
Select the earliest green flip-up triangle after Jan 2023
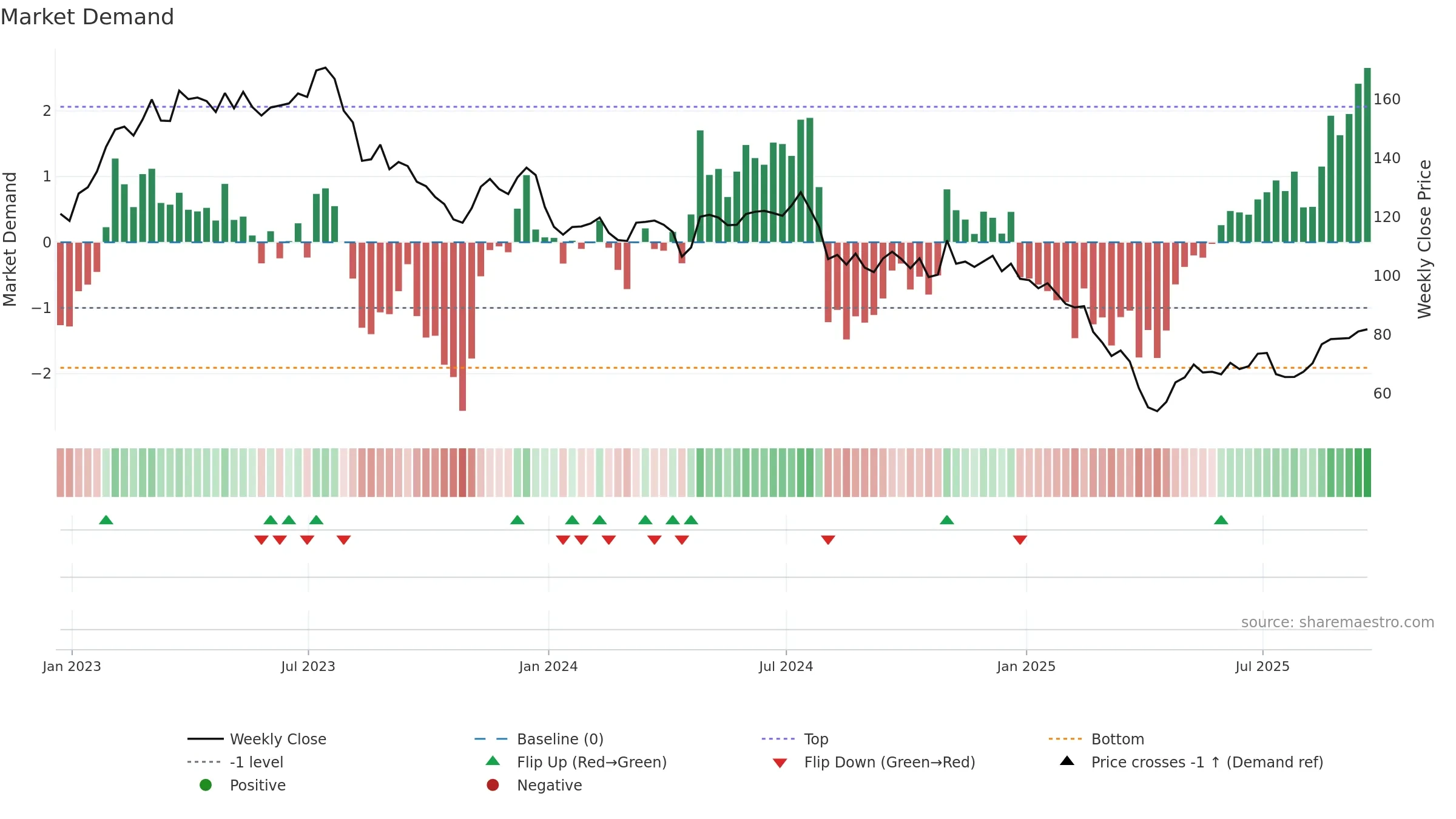coord(106,520)
